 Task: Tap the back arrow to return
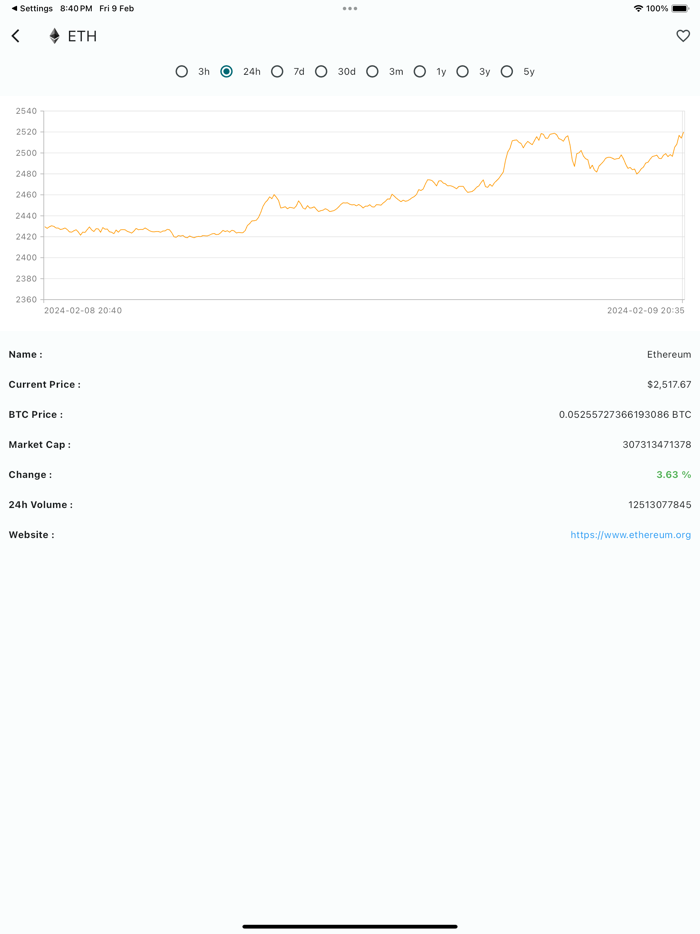(15, 36)
